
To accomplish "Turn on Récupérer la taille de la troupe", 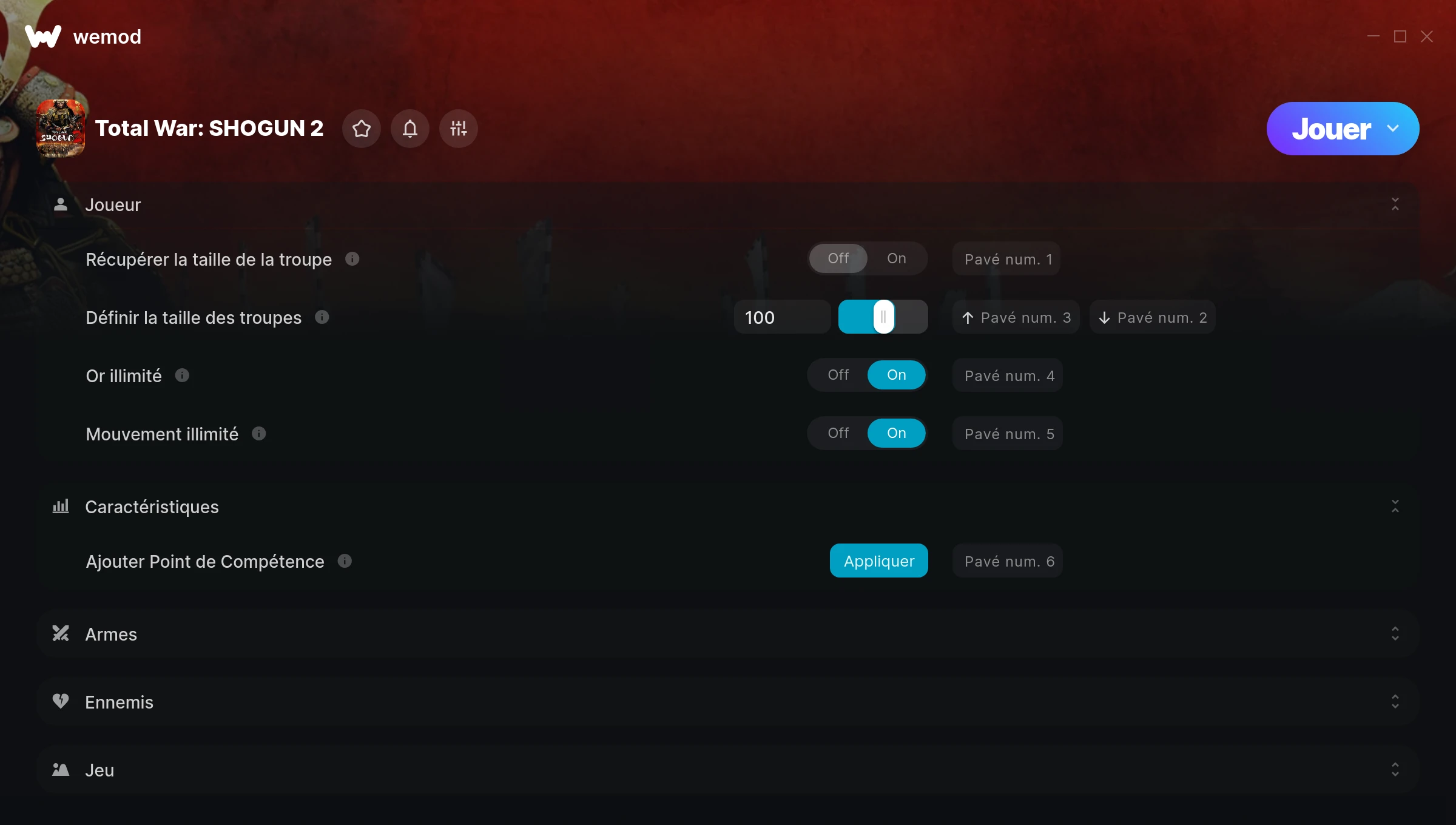I will coord(897,258).
